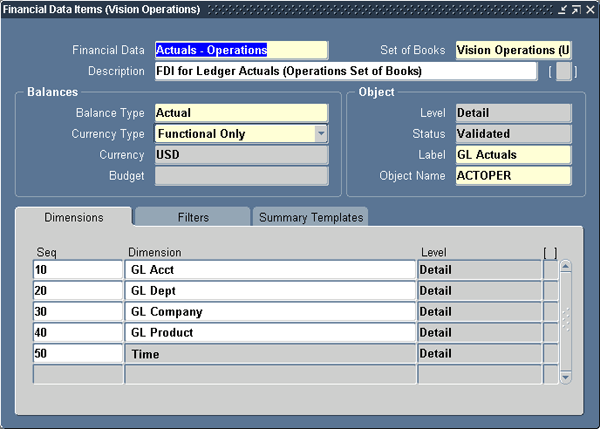Click the flexfield box in GL Product row
The width and height of the screenshot is (600, 429).
551,333
